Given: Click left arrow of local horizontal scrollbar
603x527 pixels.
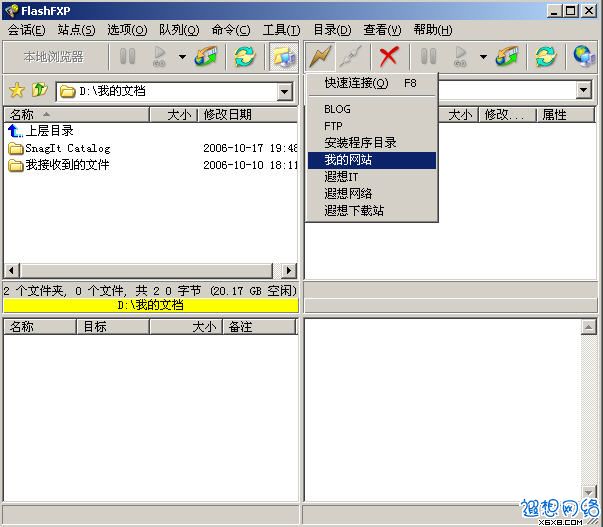Looking at the screenshot, I should pos(12,270).
